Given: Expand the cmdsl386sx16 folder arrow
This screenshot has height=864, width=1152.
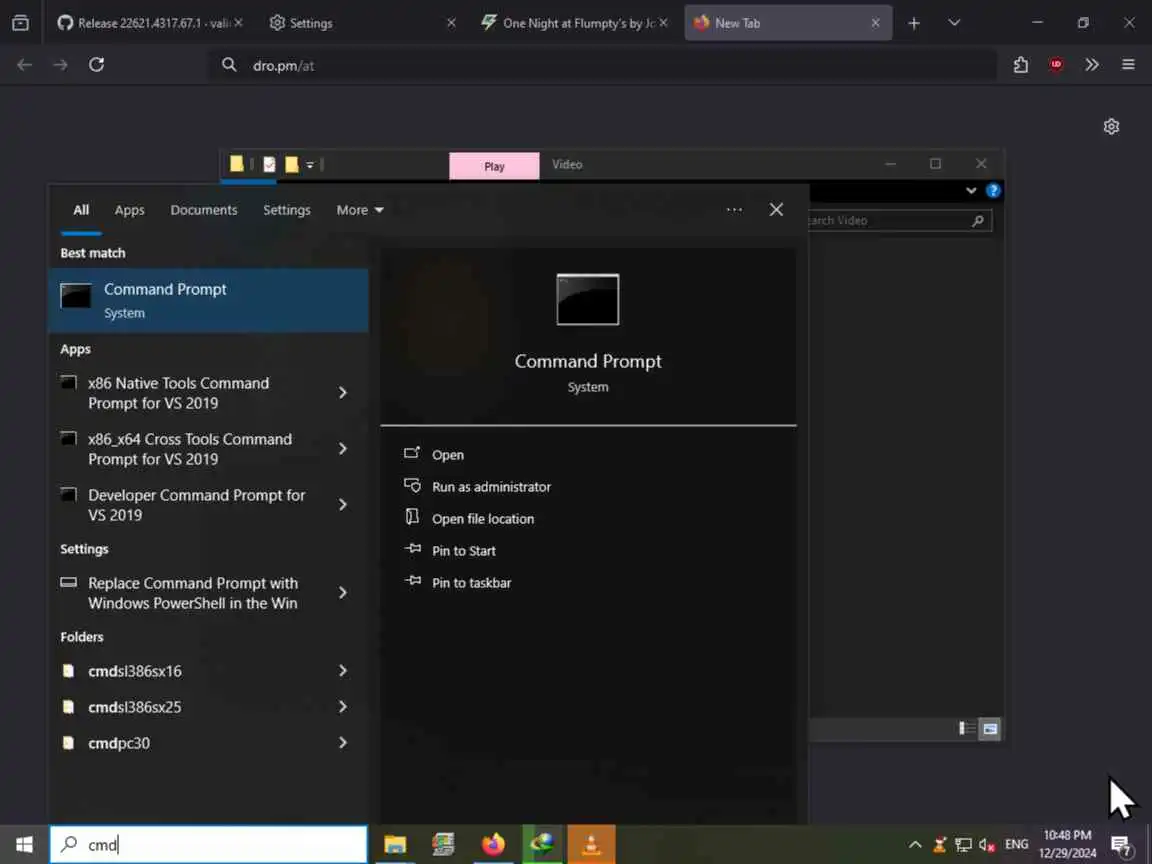Looking at the screenshot, I should [342, 670].
